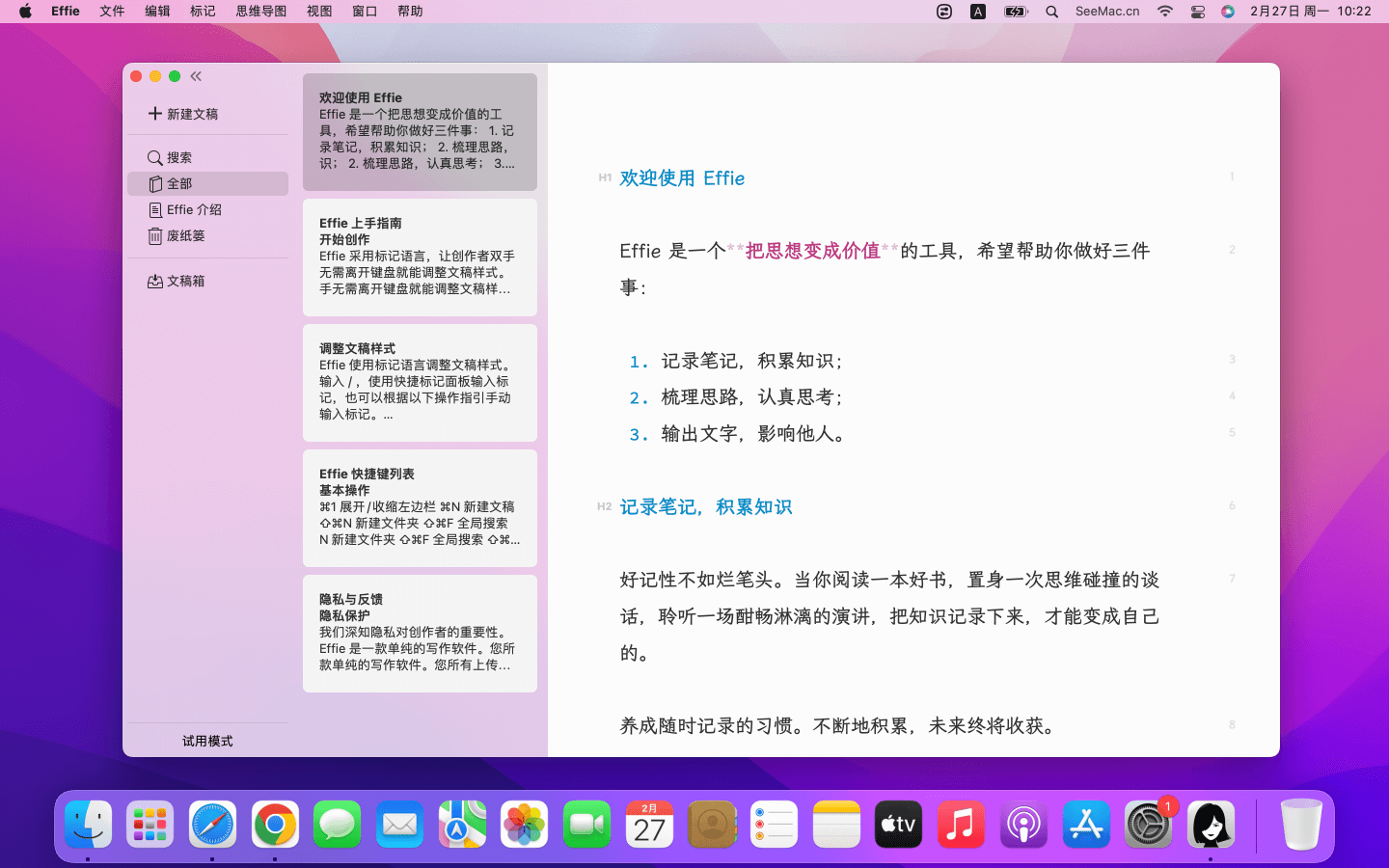The height and width of the screenshot is (868, 1389).
Task: Open Launchpad from the Dock
Action: (x=150, y=825)
